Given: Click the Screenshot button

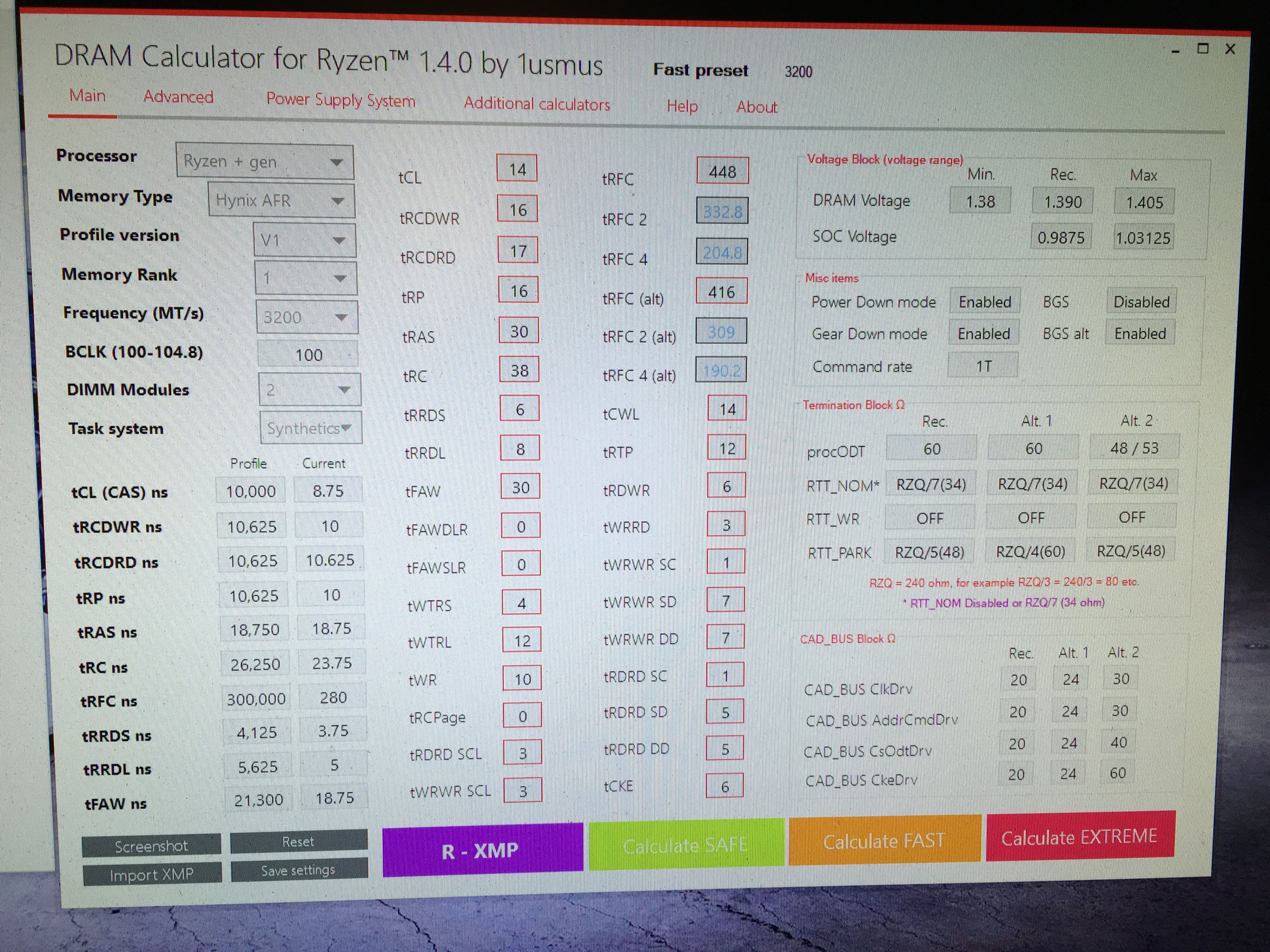Looking at the screenshot, I should point(151,846).
